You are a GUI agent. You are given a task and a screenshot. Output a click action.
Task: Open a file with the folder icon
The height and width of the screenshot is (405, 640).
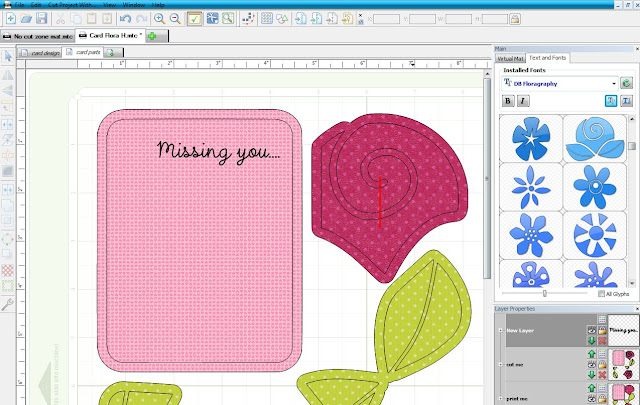pyautogui.click(x=26, y=18)
